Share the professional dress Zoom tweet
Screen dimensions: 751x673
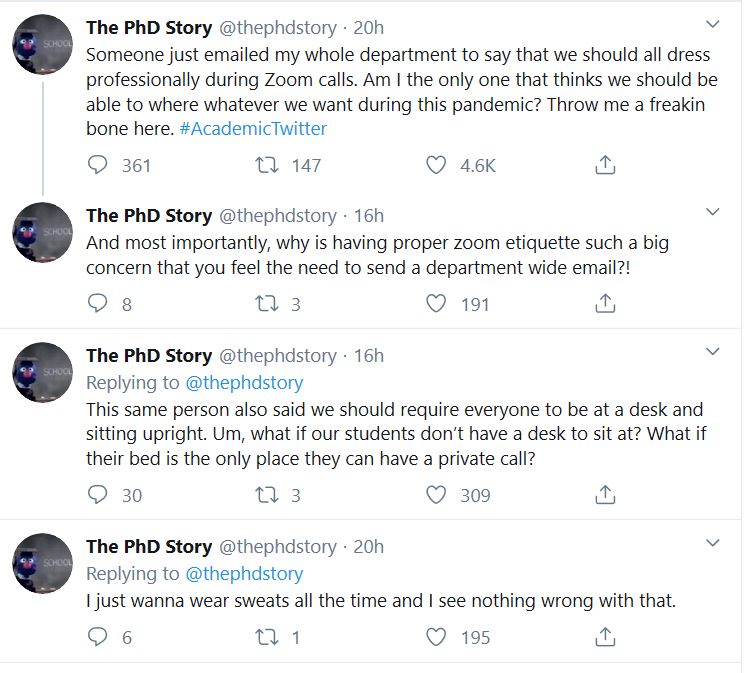click(605, 165)
